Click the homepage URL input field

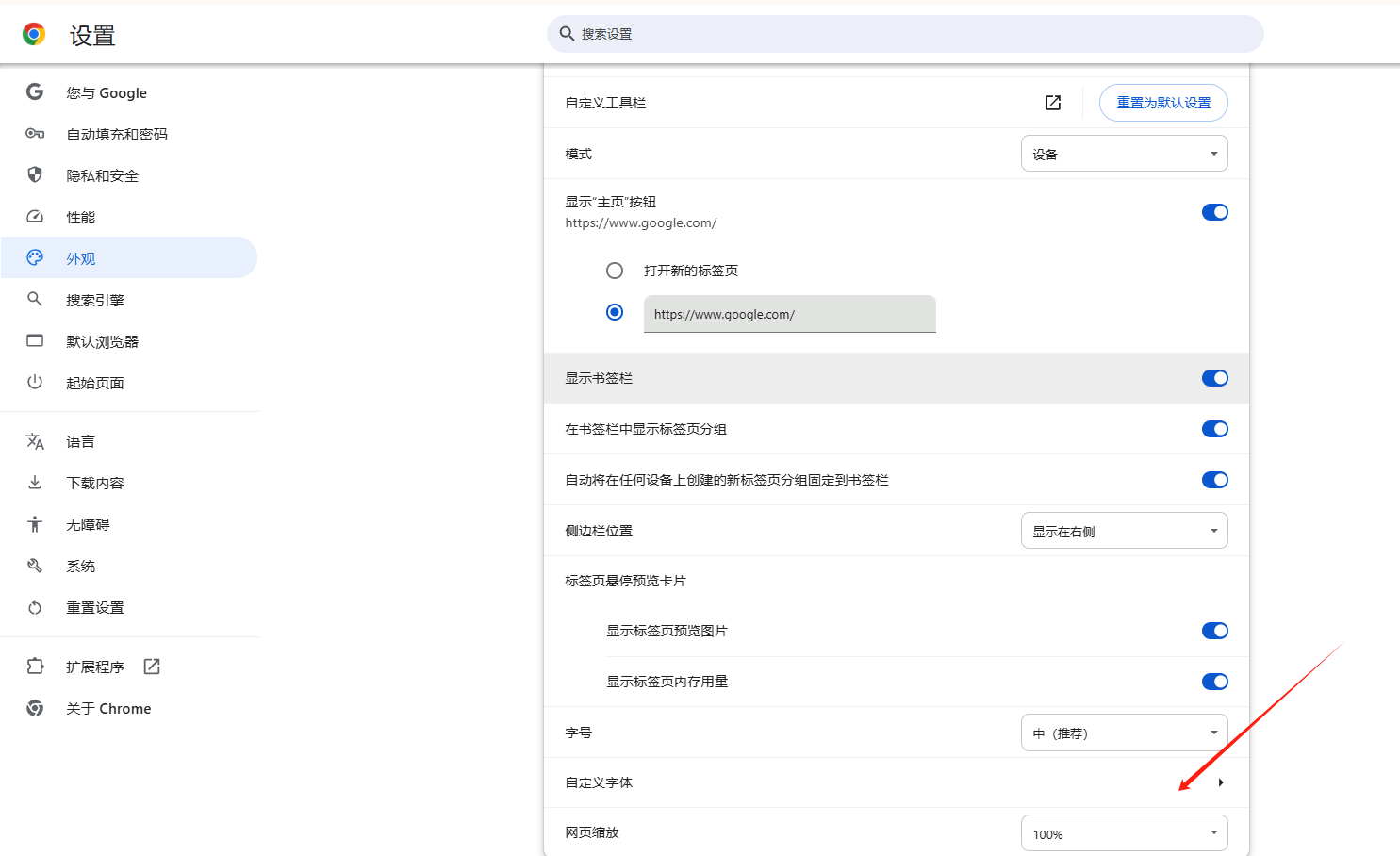pyautogui.click(x=790, y=314)
